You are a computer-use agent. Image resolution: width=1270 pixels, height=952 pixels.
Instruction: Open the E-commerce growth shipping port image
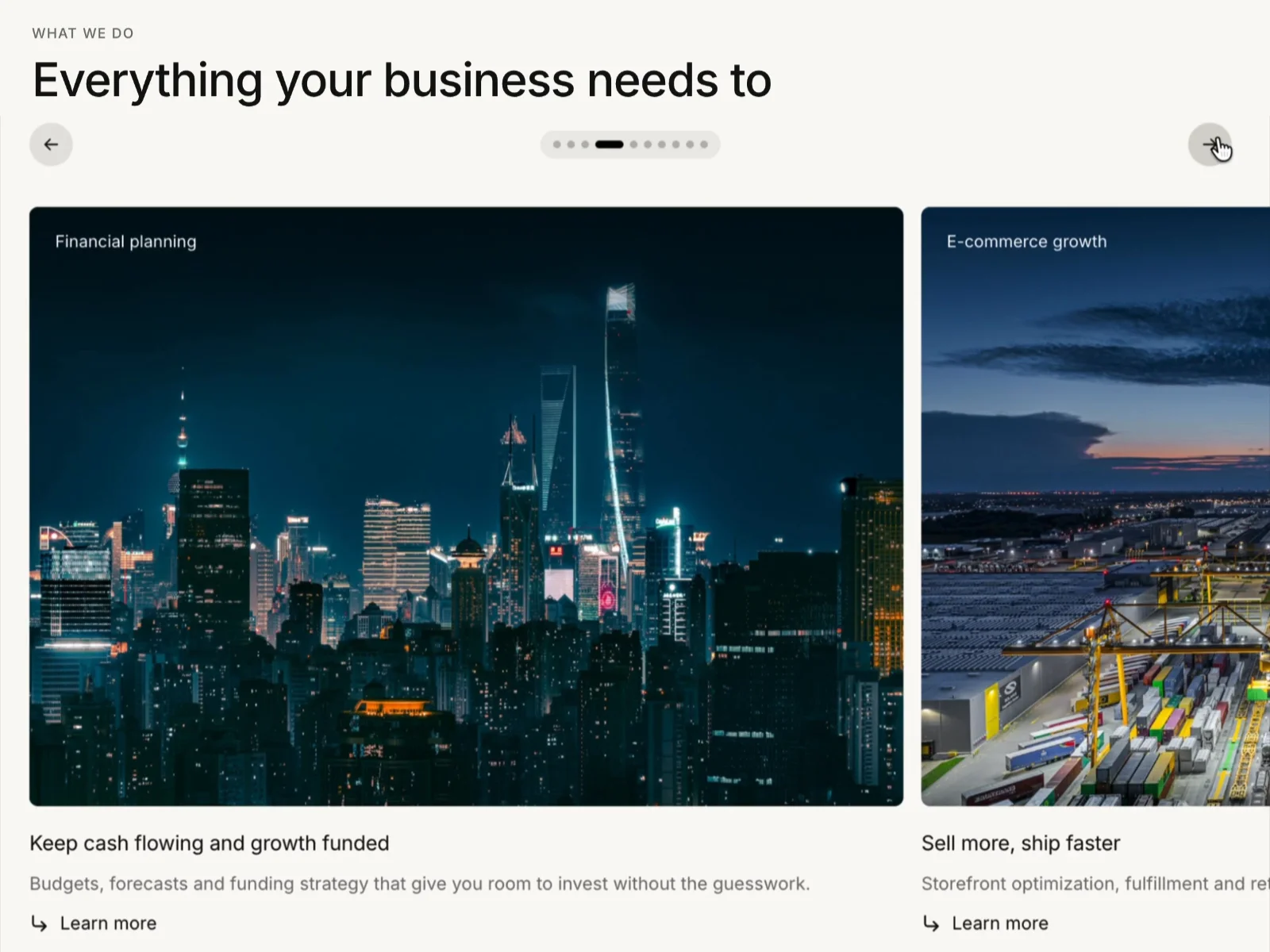point(1095,506)
